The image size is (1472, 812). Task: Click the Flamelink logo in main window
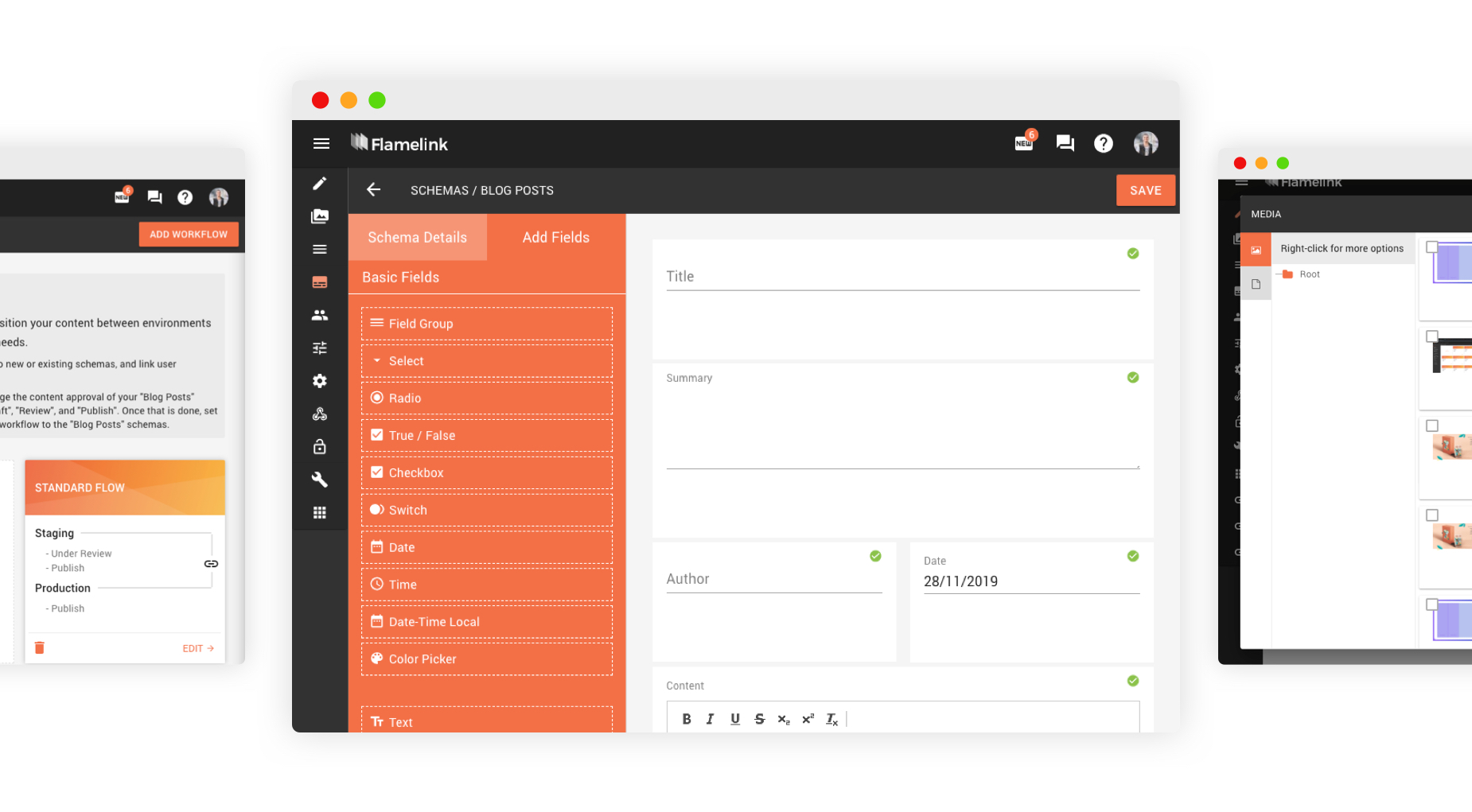(x=399, y=144)
